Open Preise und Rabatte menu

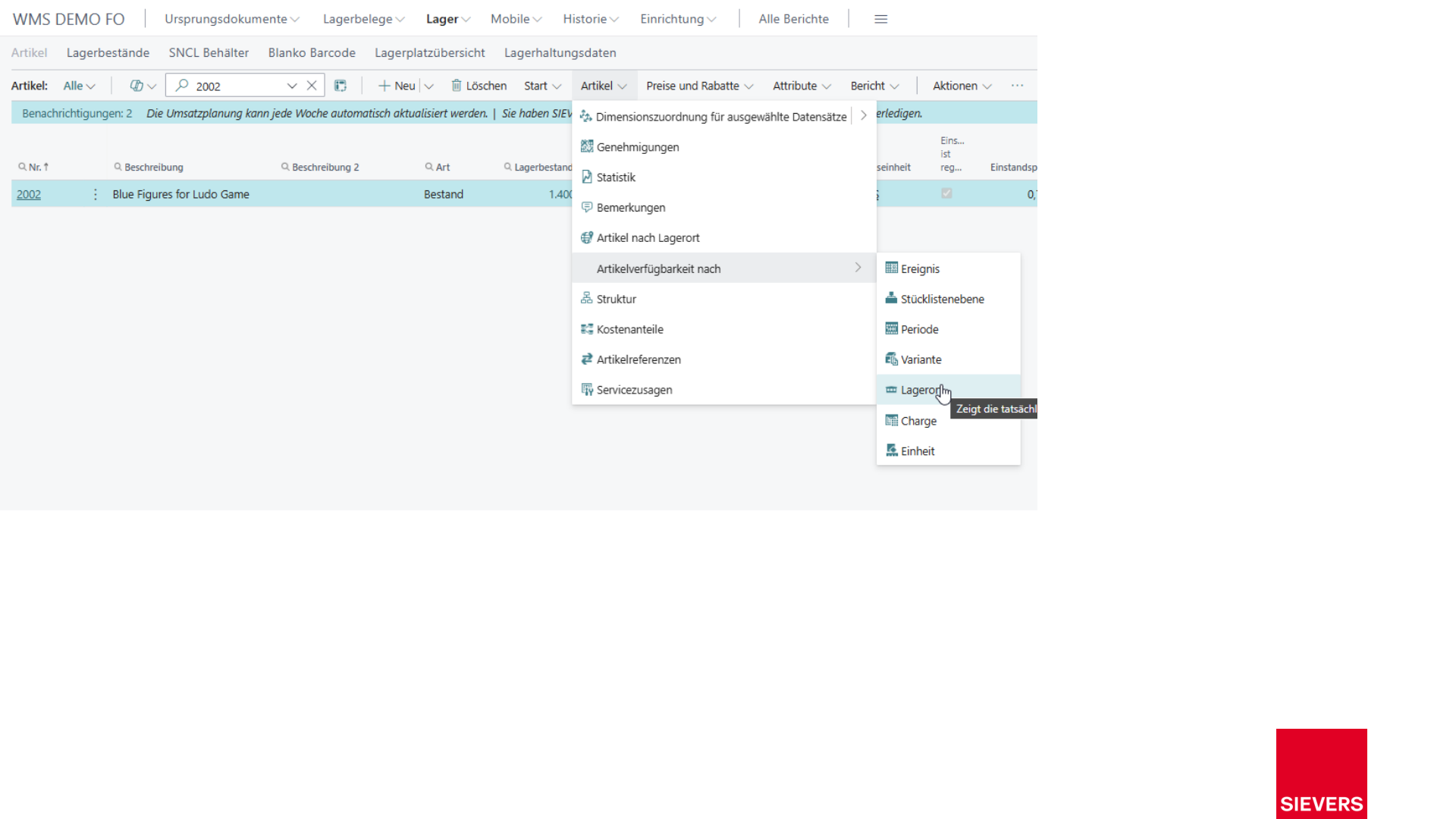click(699, 86)
